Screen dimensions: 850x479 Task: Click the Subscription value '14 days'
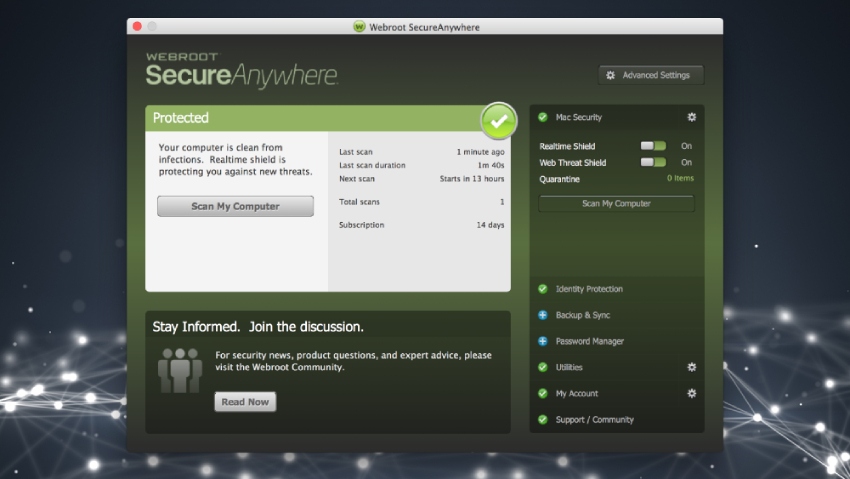(490, 225)
